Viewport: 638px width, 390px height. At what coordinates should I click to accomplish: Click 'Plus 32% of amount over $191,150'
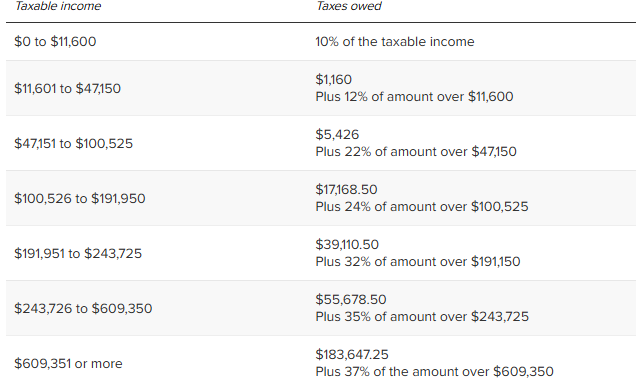click(418, 262)
